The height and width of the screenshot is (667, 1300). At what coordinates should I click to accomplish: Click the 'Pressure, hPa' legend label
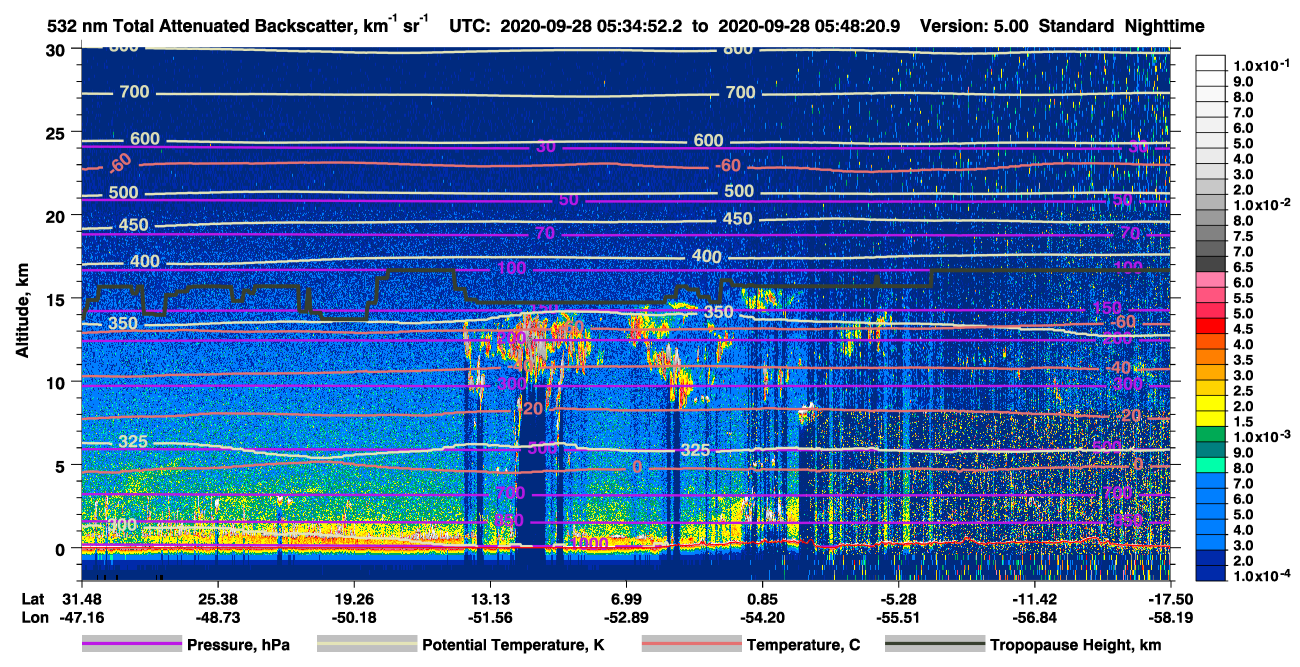pyautogui.click(x=236, y=645)
